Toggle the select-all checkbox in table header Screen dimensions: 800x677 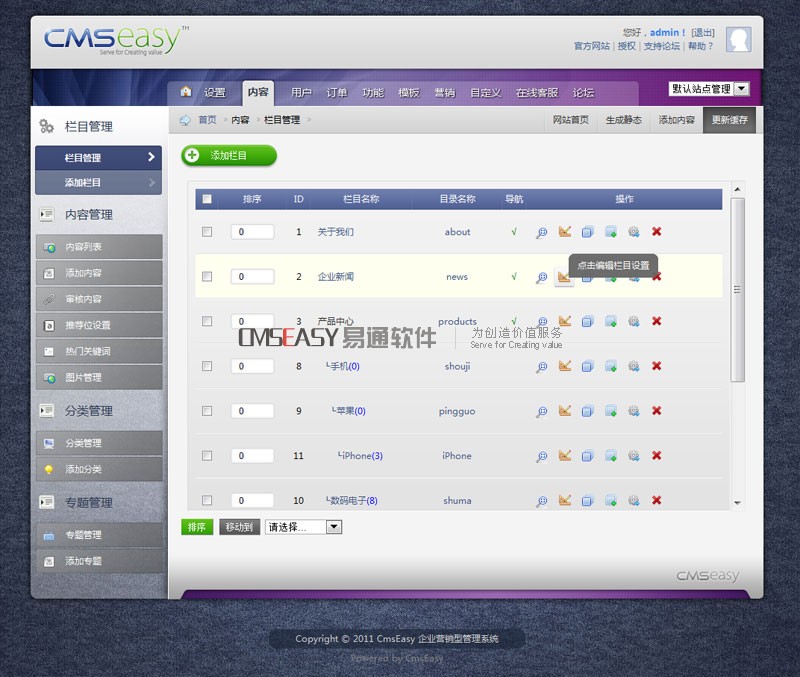[207, 199]
